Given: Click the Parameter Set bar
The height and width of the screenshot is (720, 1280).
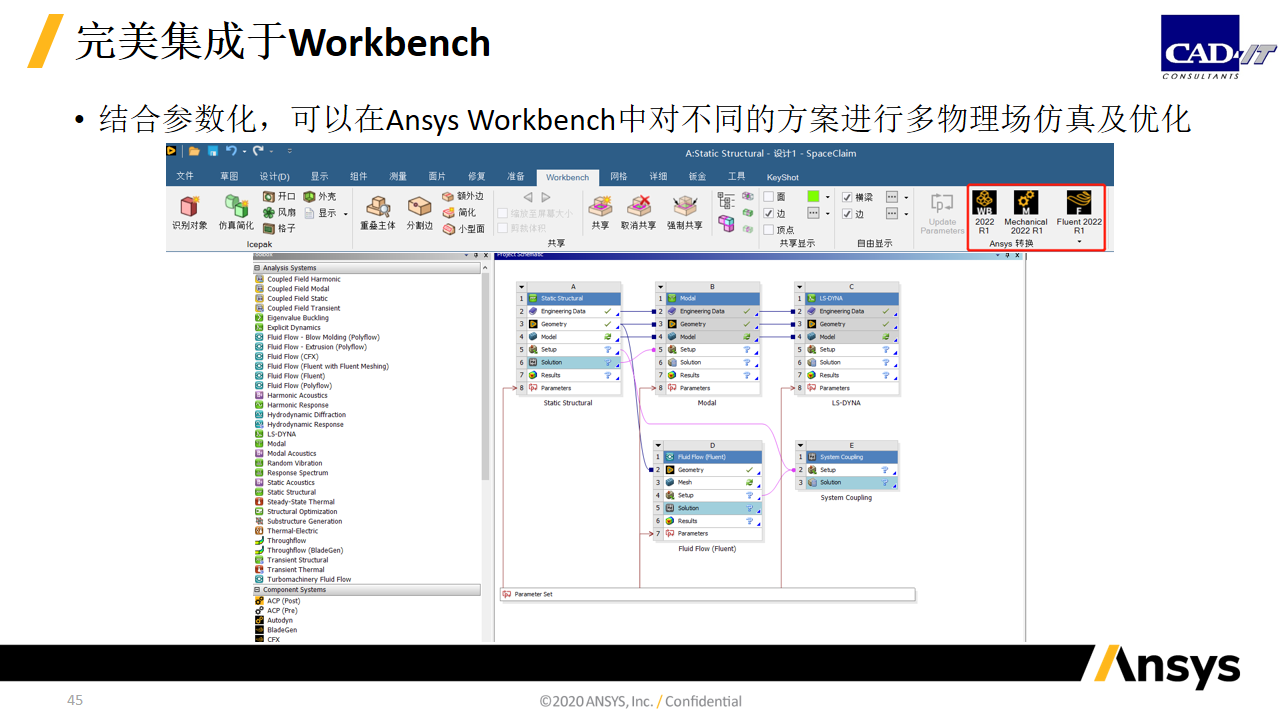Looking at the screenshot, I should click(x=708, y=594).
